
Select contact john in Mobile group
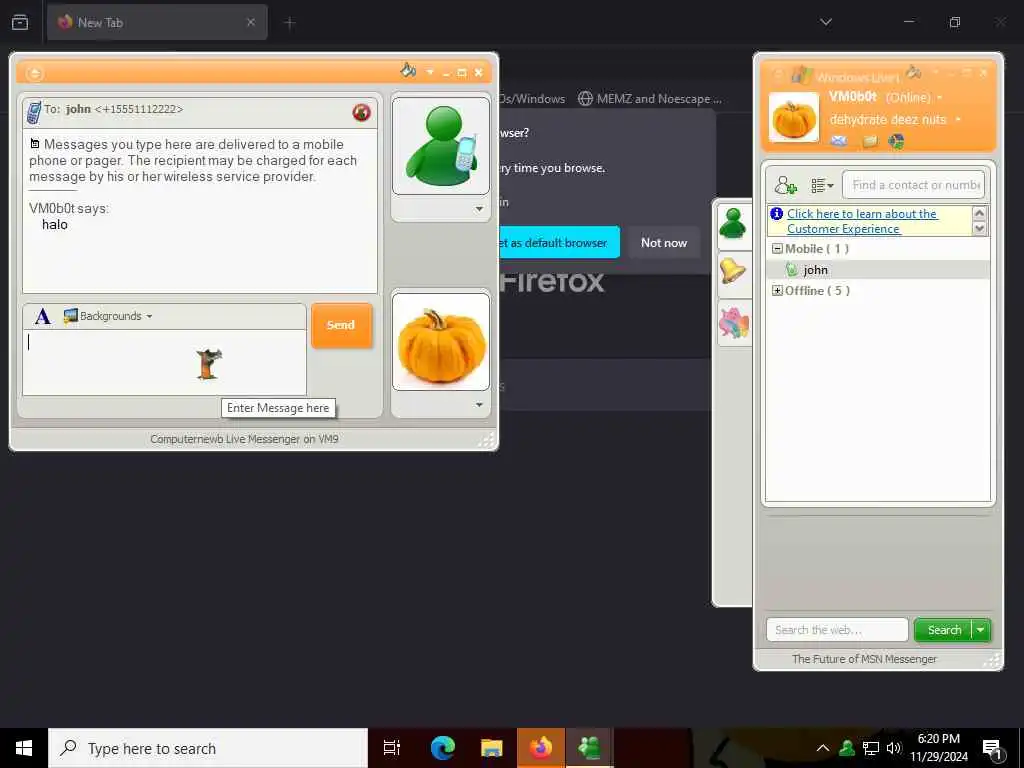coord(878,270)
